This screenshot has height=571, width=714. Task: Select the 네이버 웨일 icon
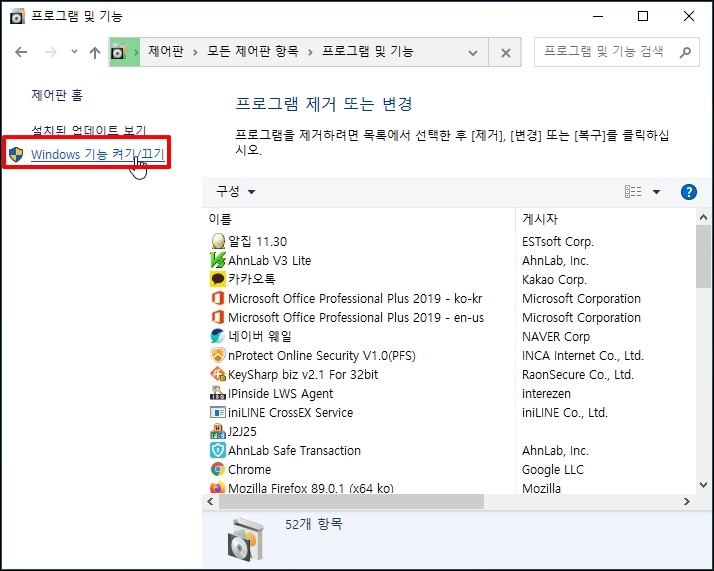(x=218, y=336)
